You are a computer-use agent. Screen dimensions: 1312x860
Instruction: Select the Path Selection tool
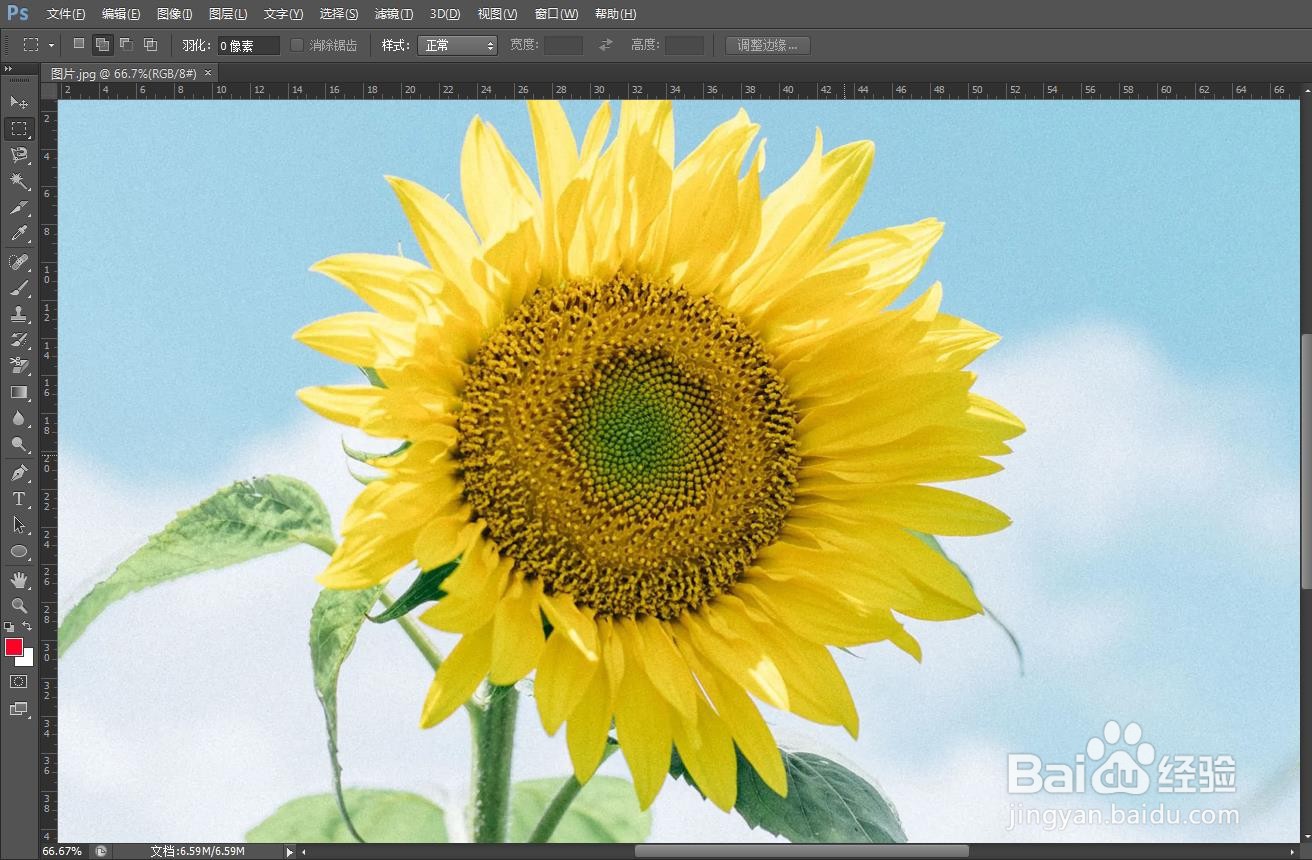(19, 524)
